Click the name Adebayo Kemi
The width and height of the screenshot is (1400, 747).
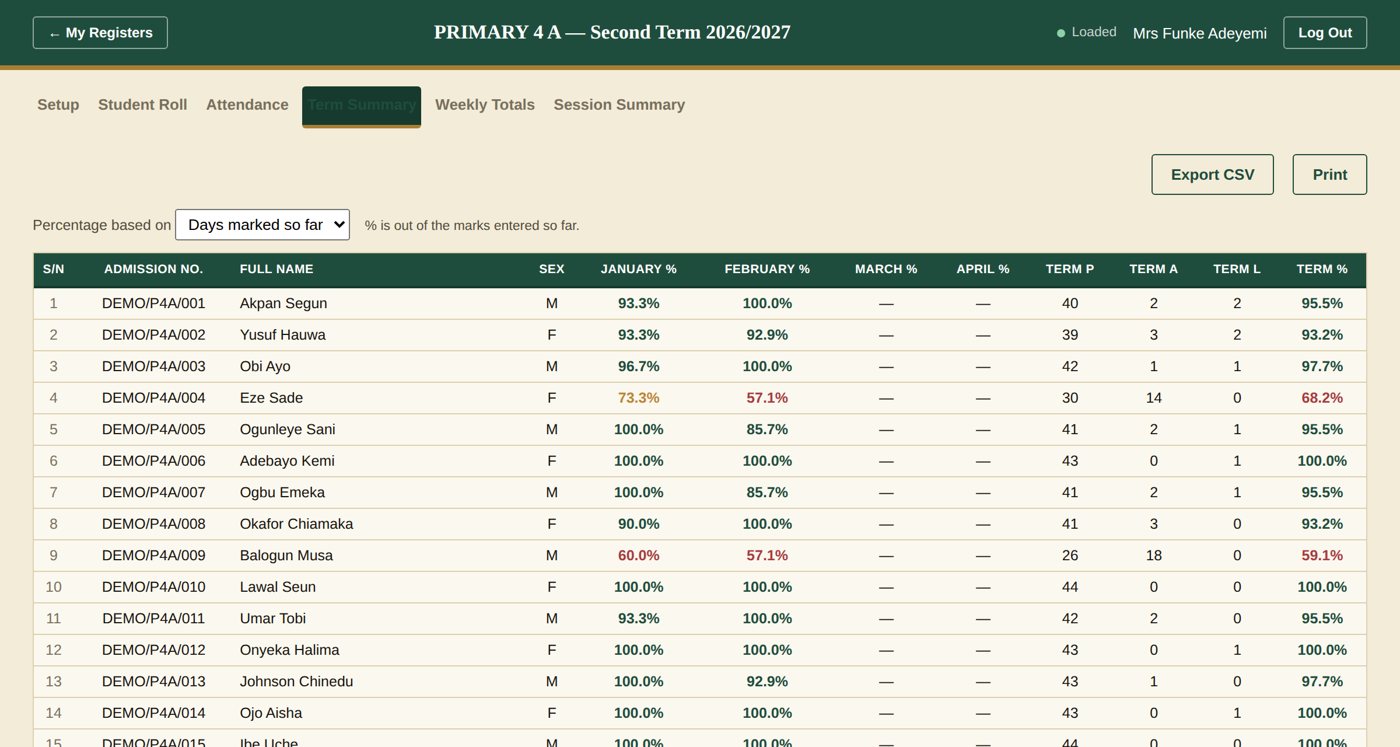tap(287, 461)
